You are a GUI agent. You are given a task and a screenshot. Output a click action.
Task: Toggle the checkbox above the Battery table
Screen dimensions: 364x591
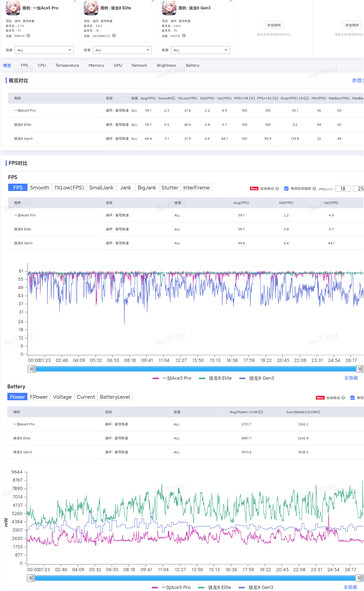point(353,398)
